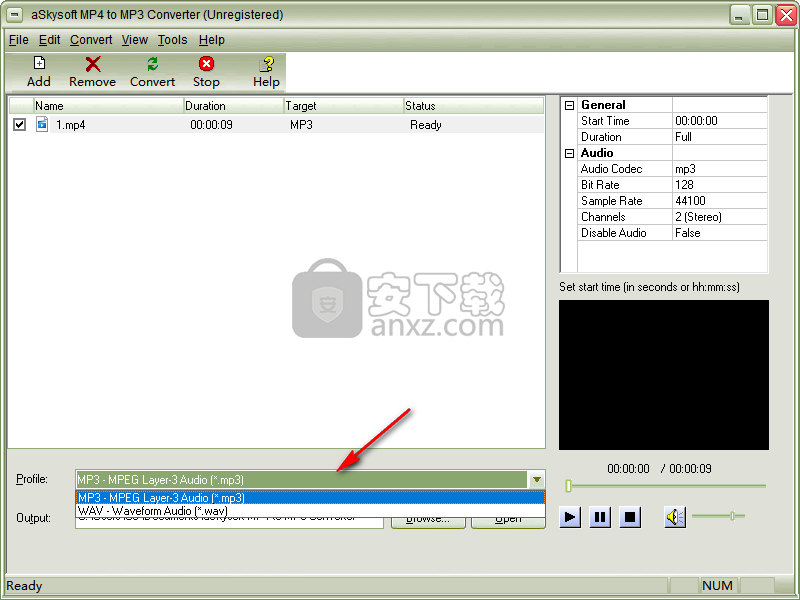The image size is (800, 600).
Task: Click the Output path input field
Action: (x=230, y=522)
